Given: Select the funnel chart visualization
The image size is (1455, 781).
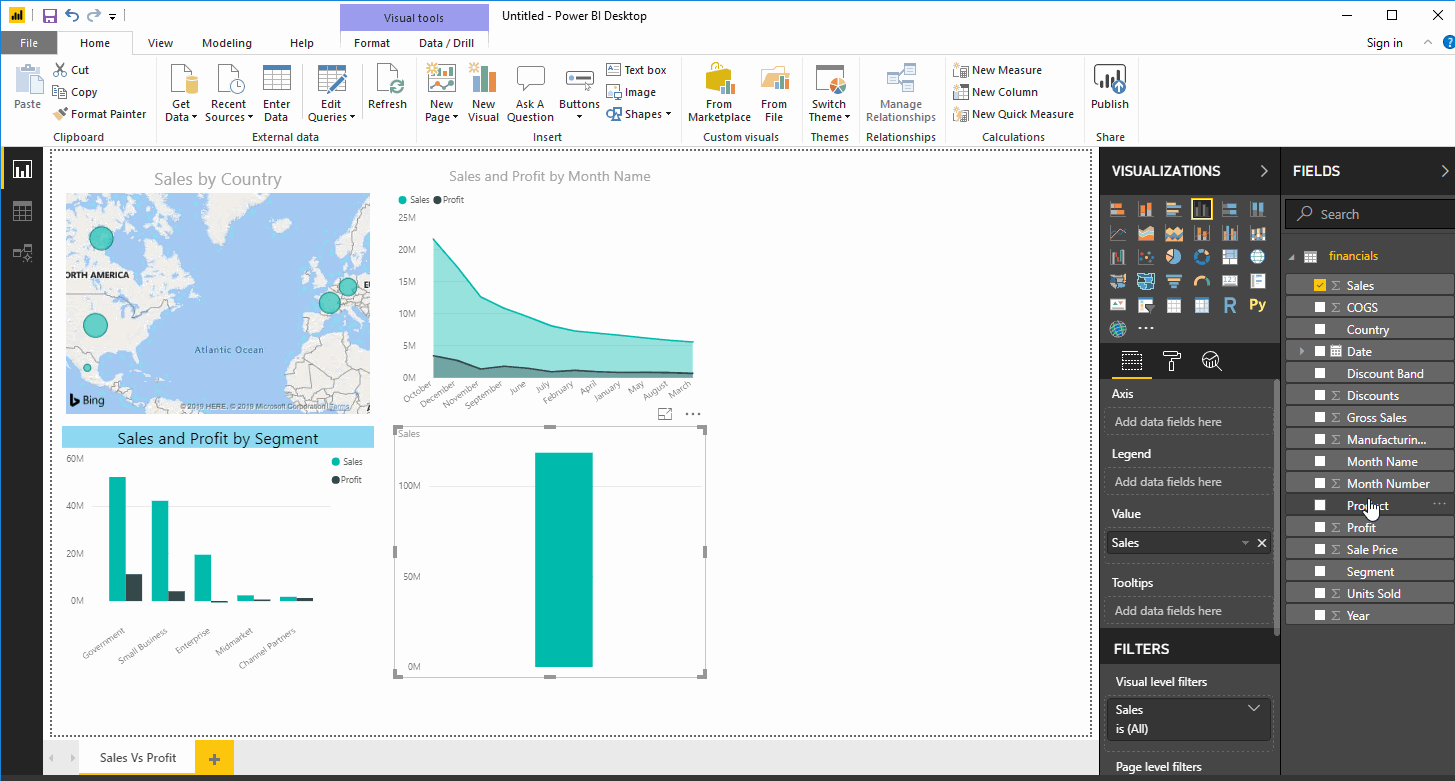Looking at the screenshot, I should [1174, 281].
